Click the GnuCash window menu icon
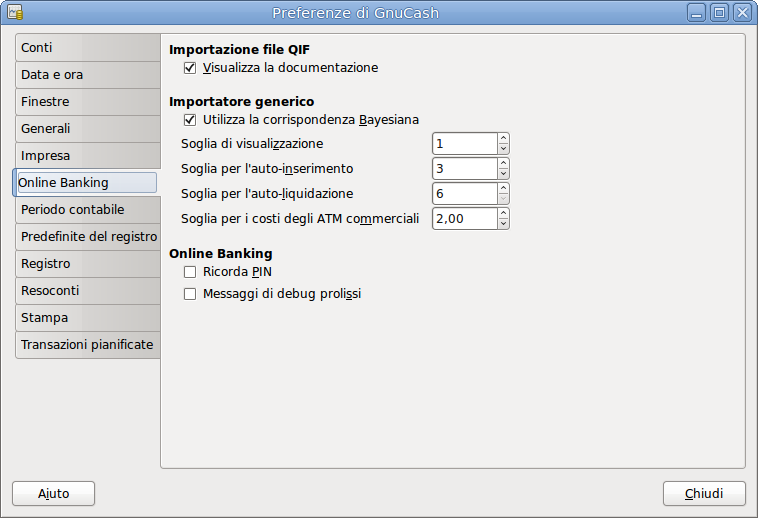 coord(15,13)
